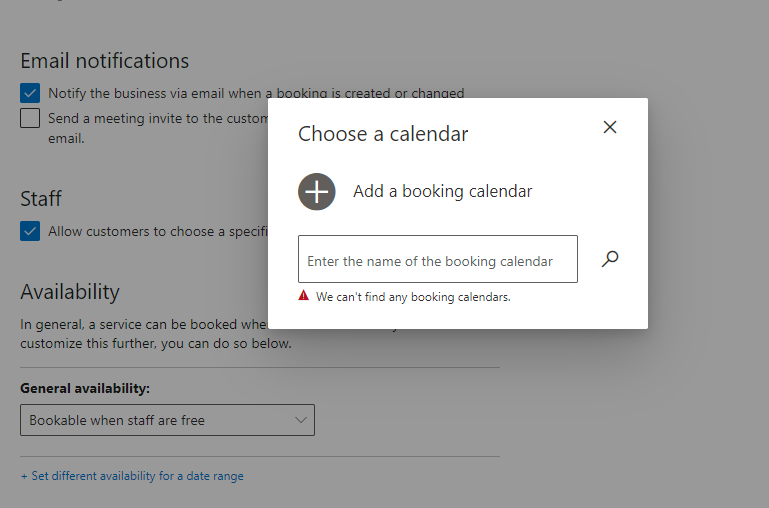Click the magnifier search icon
Image resolution: width=769 pixels, height=508 pixels.
(610, 259)
